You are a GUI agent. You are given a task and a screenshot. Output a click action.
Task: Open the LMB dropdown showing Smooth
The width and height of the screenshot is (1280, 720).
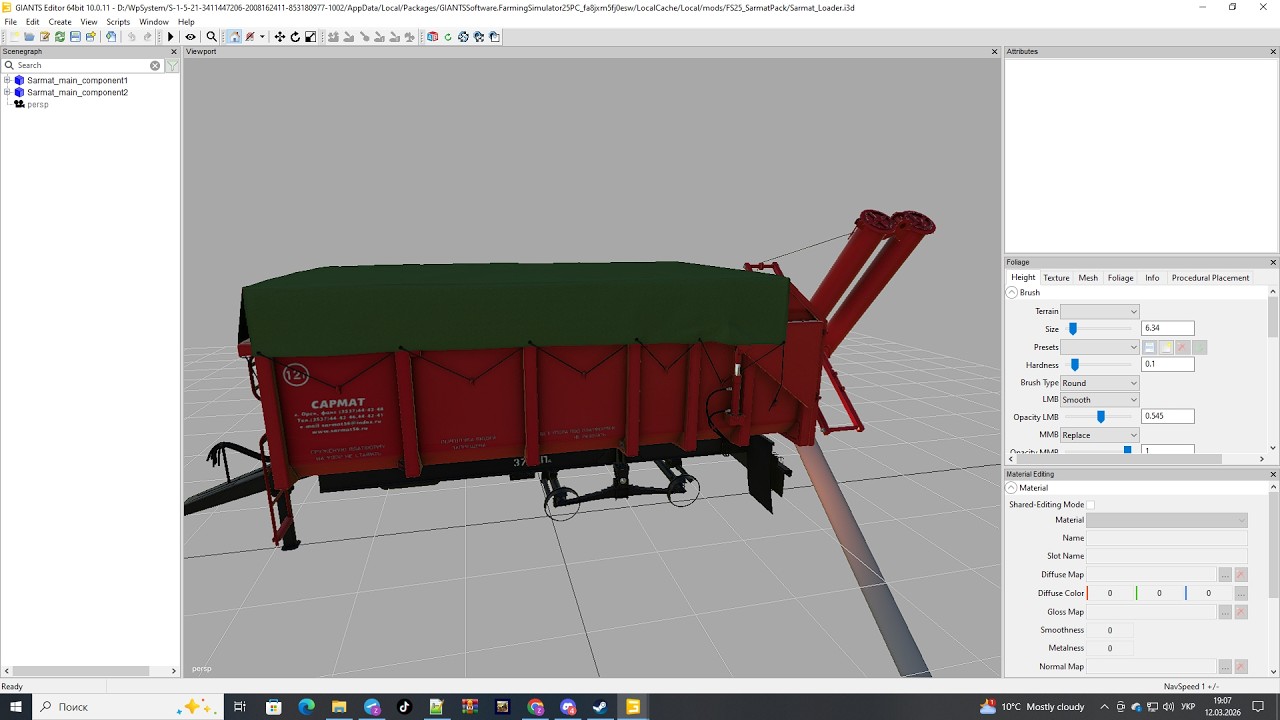1099,400
